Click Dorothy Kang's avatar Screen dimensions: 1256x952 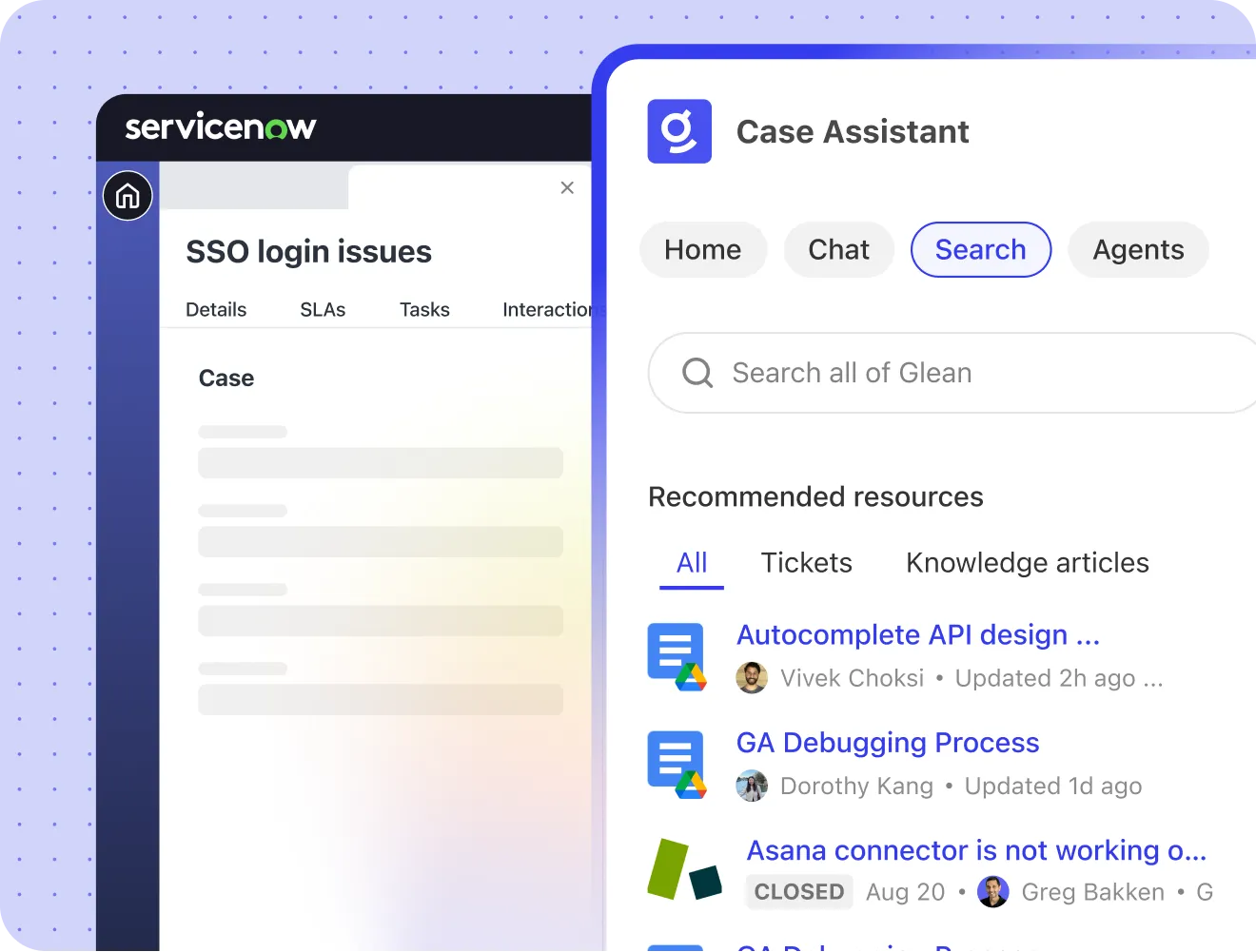[x=752, y=787]
